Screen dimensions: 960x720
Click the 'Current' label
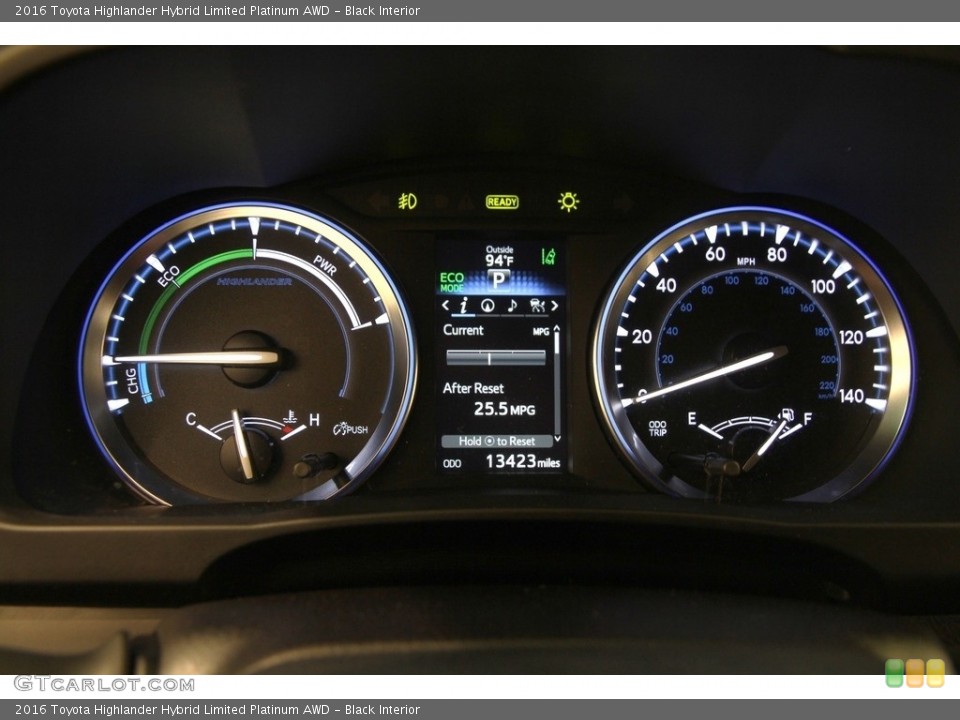pos(463,330)
